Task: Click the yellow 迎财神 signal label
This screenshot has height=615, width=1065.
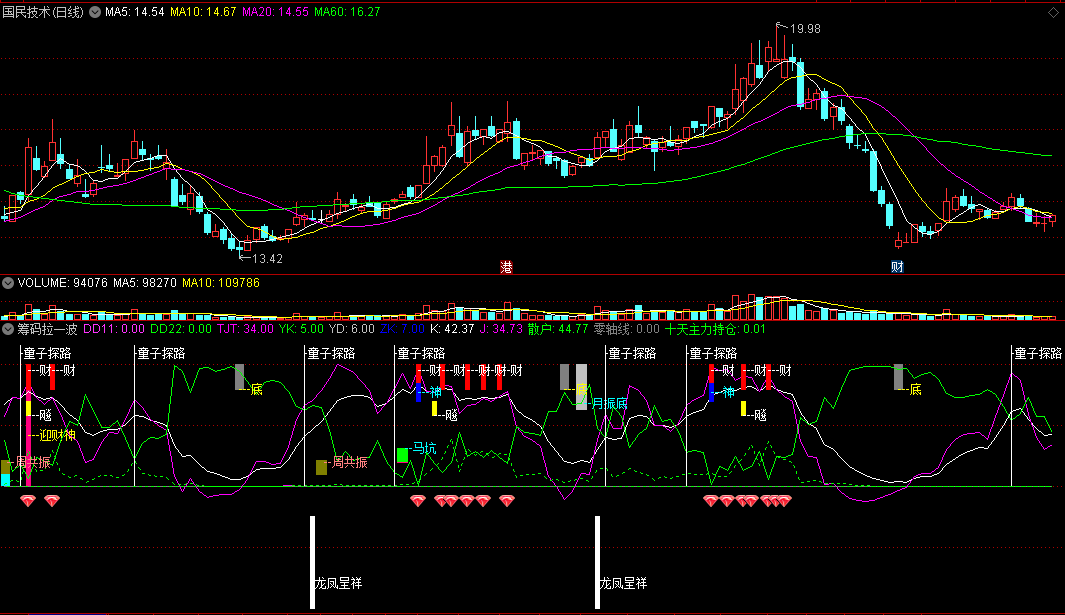Action: pos(57,436)
